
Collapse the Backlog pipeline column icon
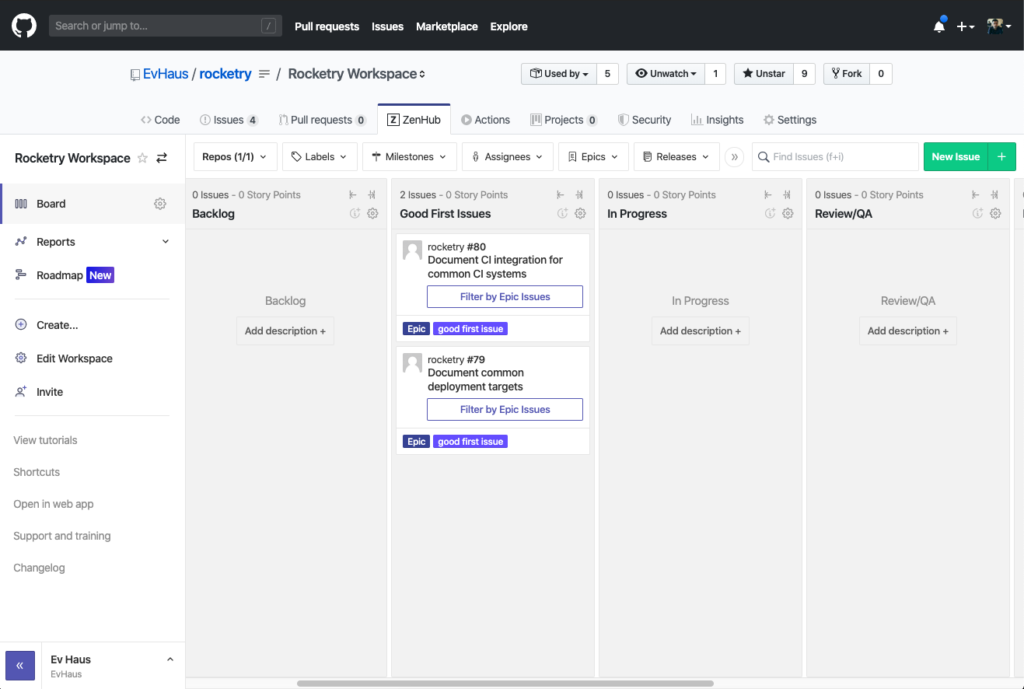(353, 195)
